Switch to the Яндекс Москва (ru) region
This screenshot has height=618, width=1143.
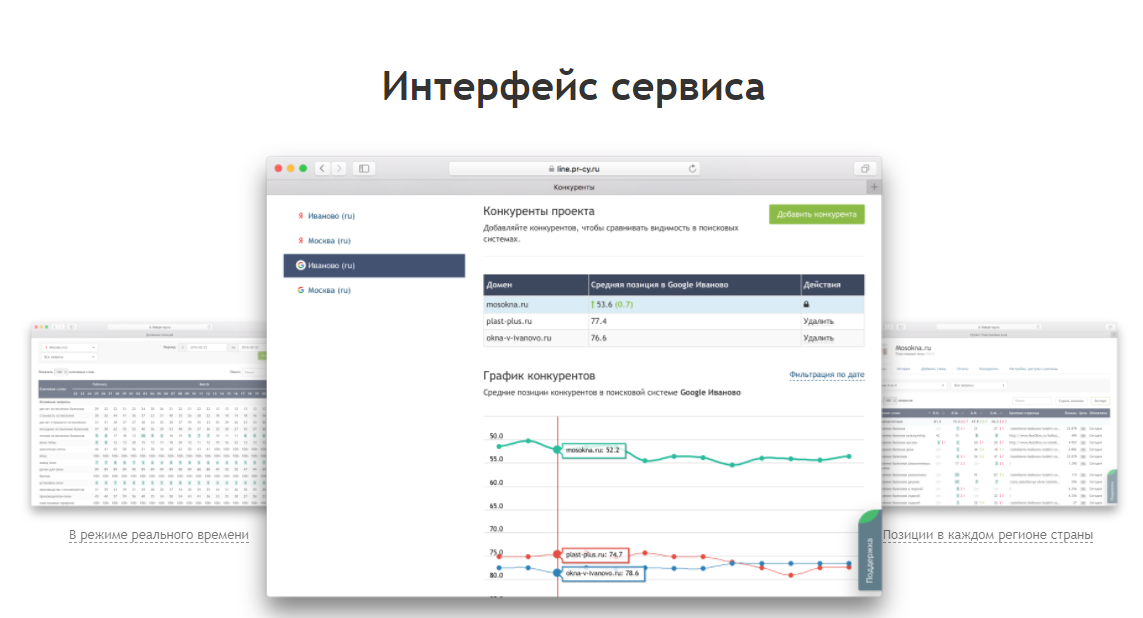pos(330,240)
